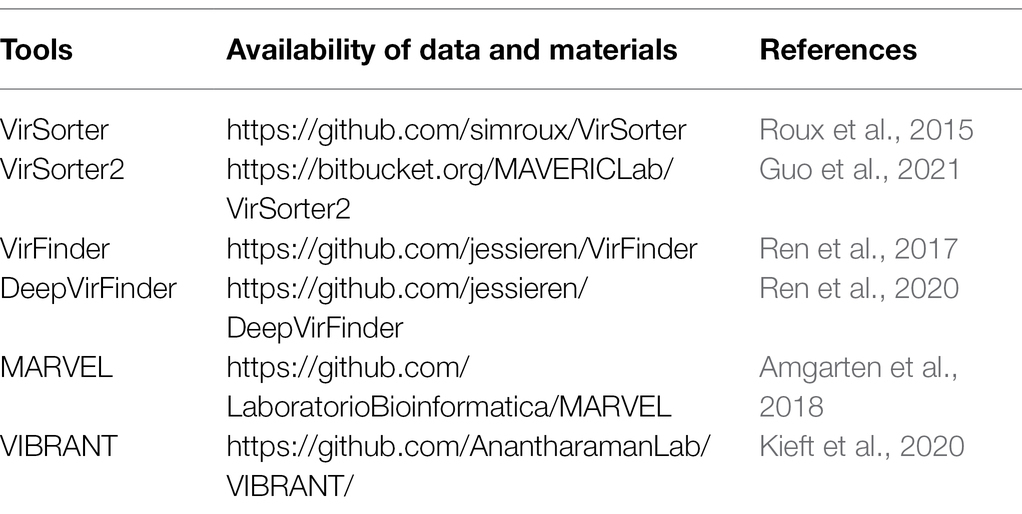Click the Roux et al., 2015 reference
Image resolution: width=1022 pixels, height=514 pixels.
click(866, 130)
